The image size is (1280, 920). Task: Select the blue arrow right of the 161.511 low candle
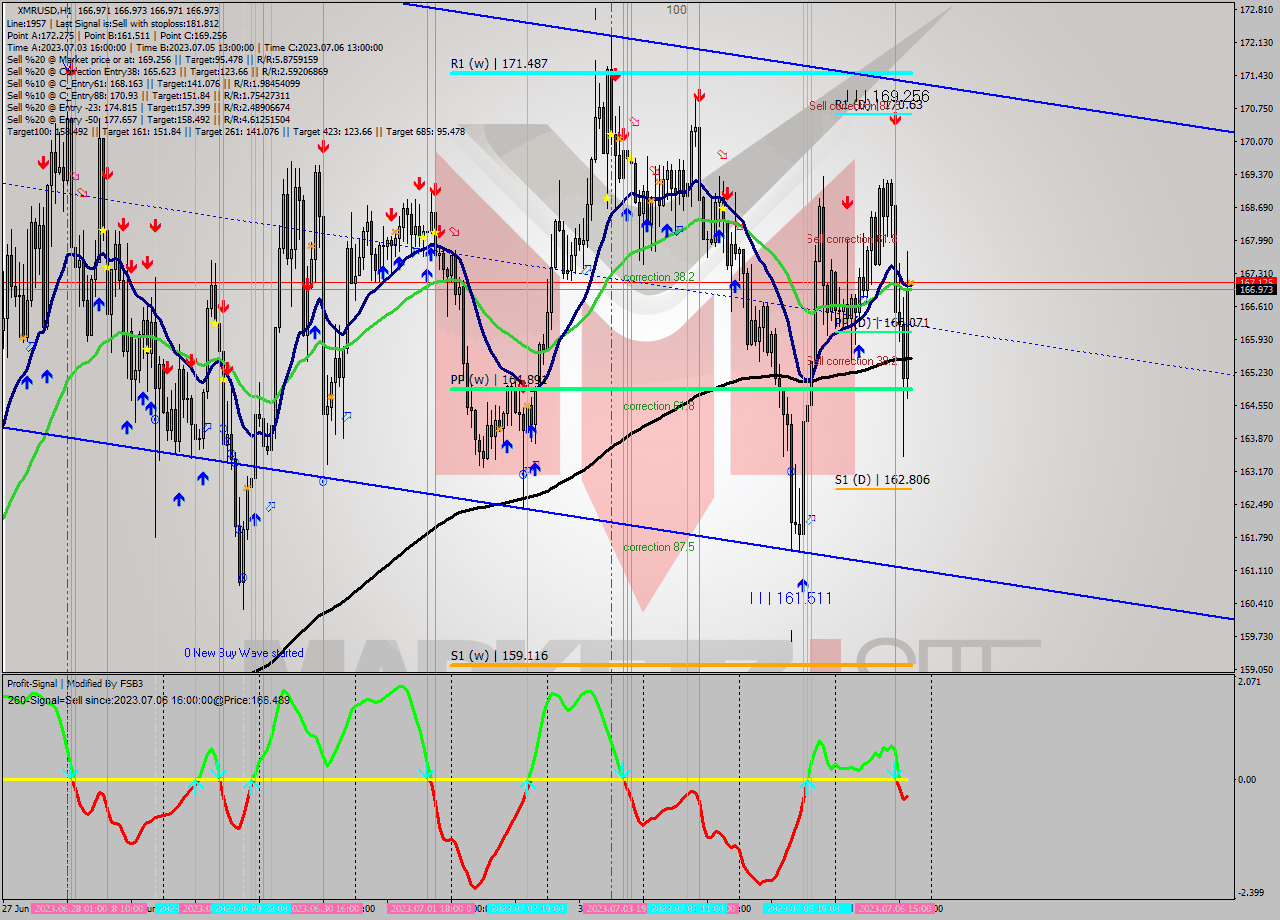[x=810, y=519]
